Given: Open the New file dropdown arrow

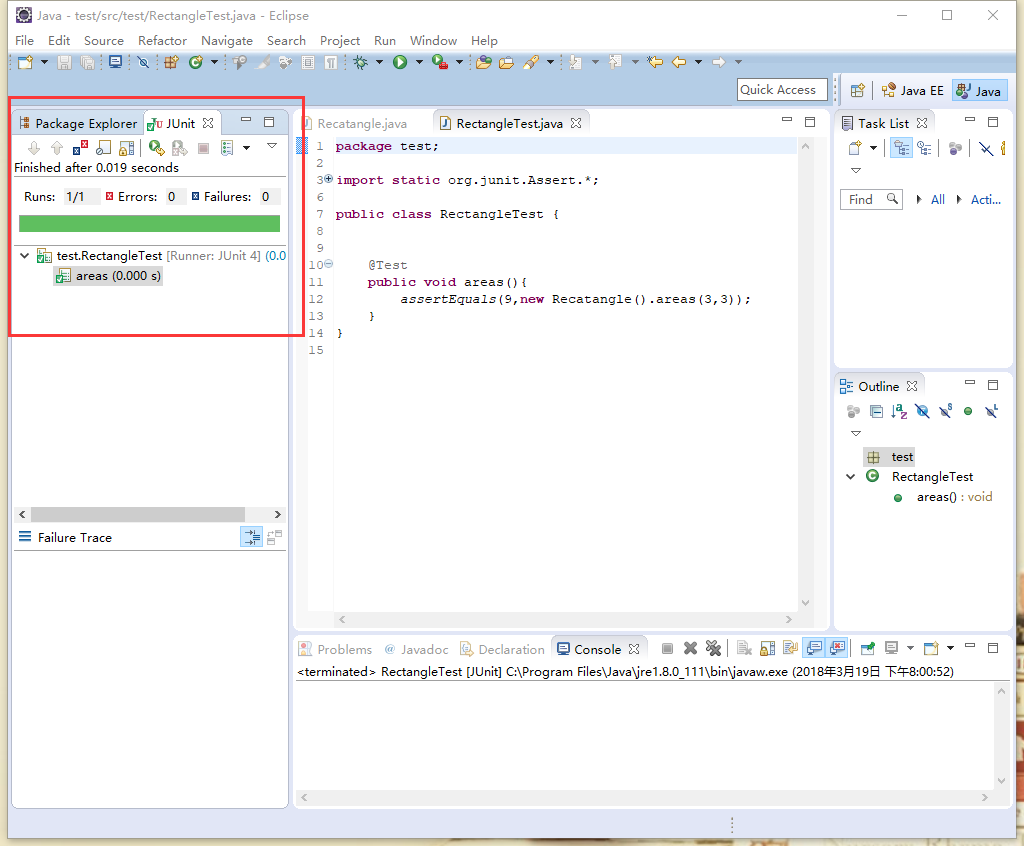Looking at the screenshot, I should click(44, 62).
